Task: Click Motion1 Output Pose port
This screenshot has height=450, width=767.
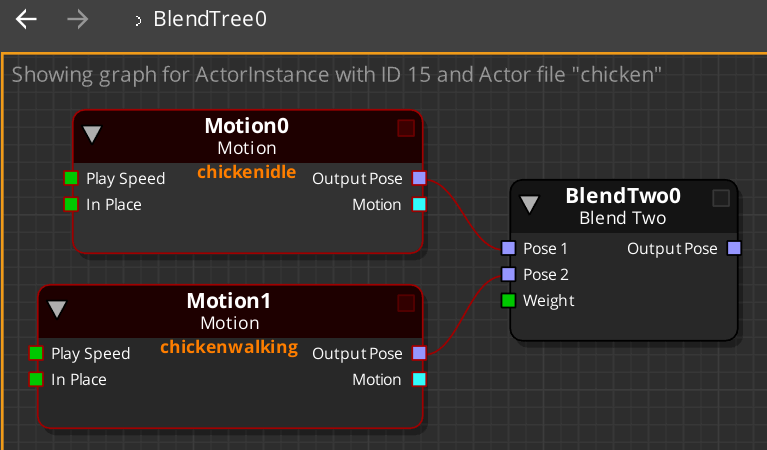Action: tap(419, 353)
